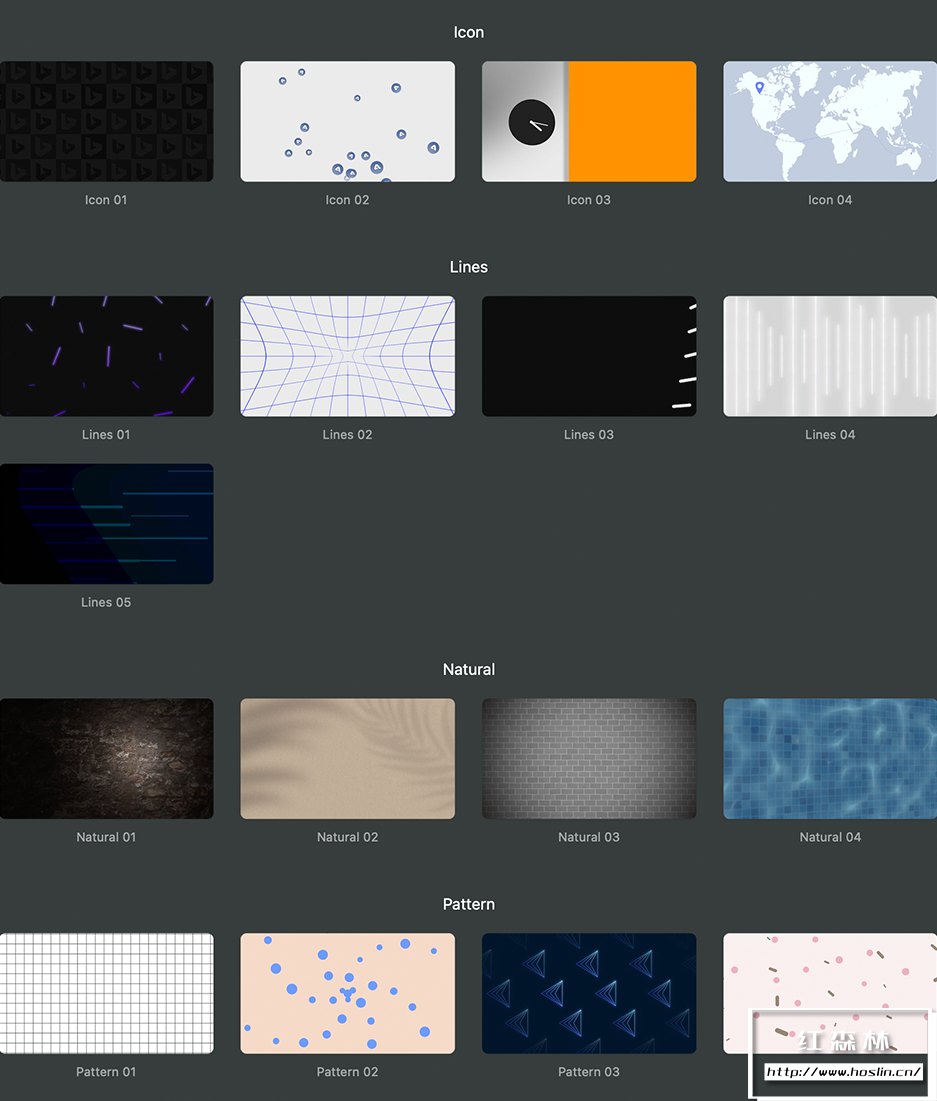Click the Natural 03 label
The width and height of the screenshot is (937, 1101).
(x=589, y=837)
